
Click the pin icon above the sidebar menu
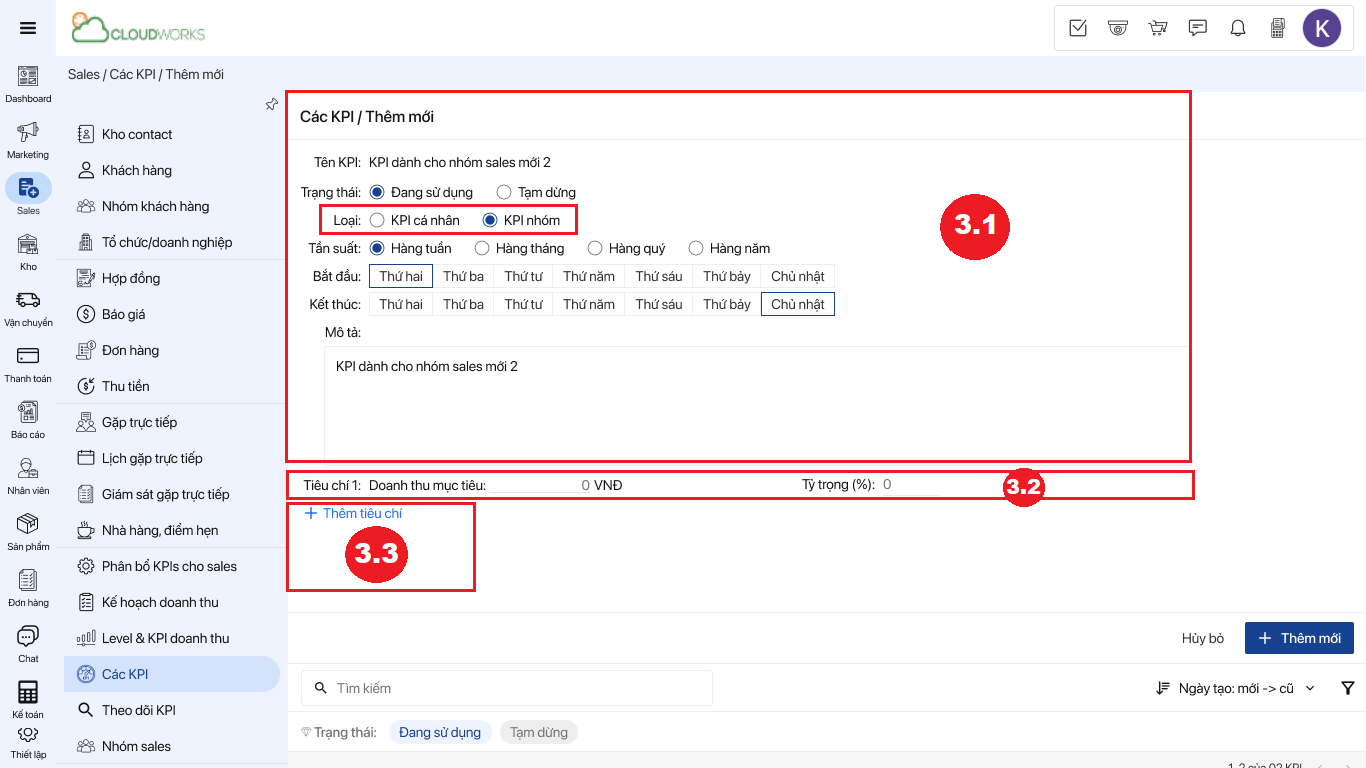pos(271,104)
